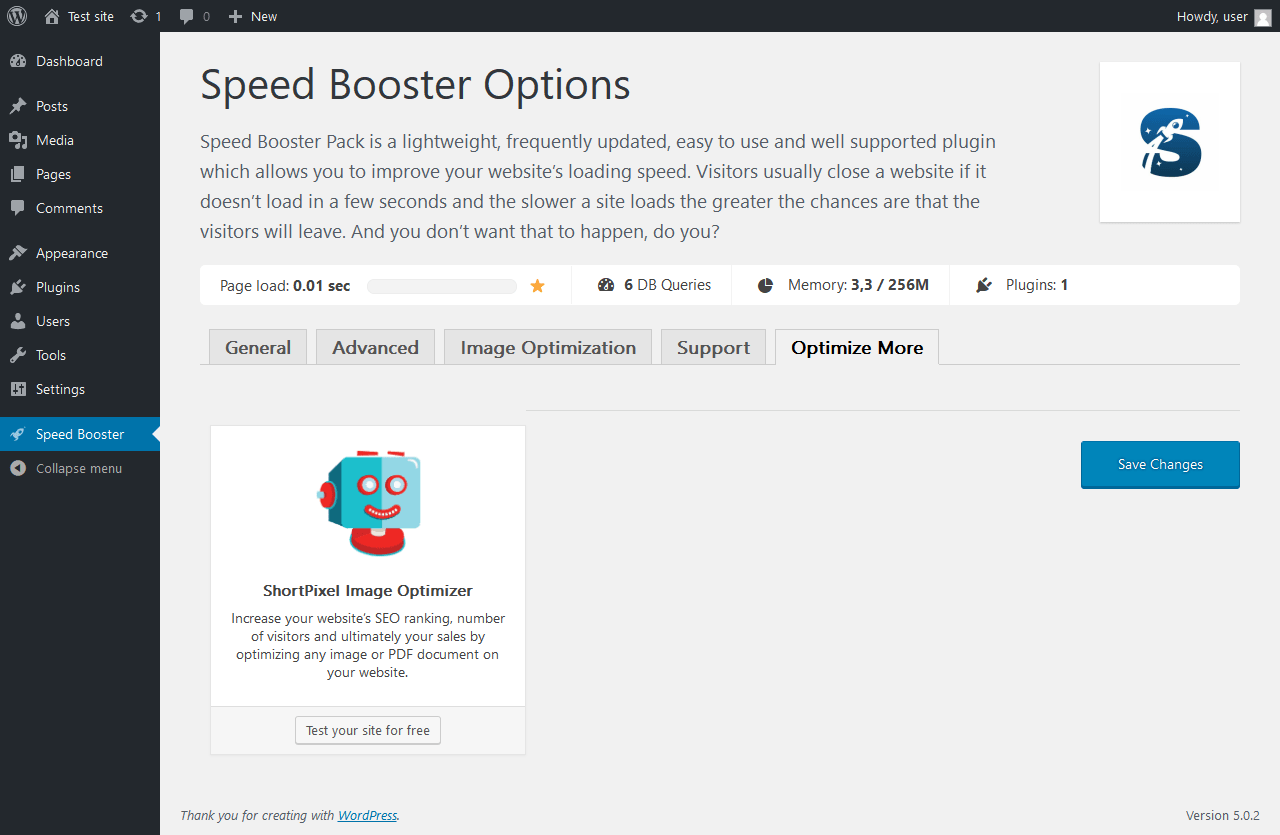
Task: Open the Media library menu
Action: point(80,140)
